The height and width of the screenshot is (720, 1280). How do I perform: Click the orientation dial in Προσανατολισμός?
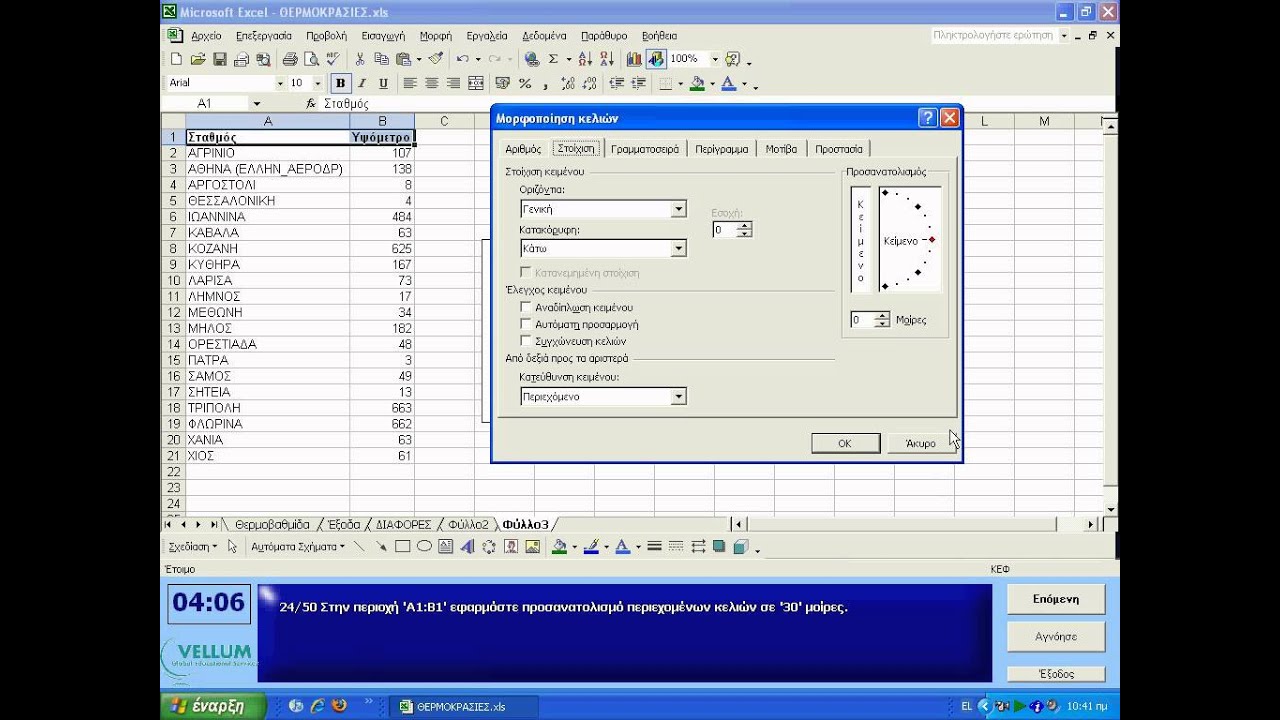click(x=909, y=239)
